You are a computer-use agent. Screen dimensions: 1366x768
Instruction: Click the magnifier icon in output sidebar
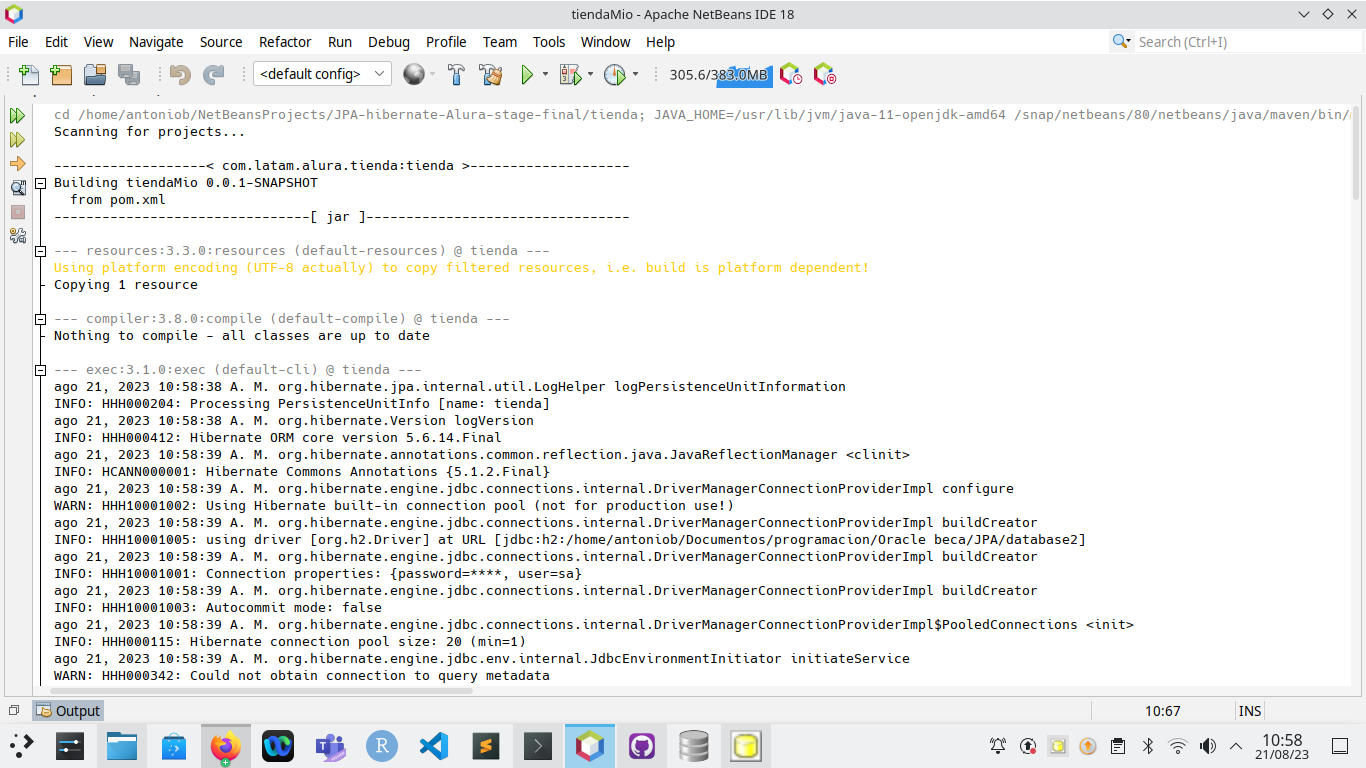pyautogui.click(x=17, y=187)
